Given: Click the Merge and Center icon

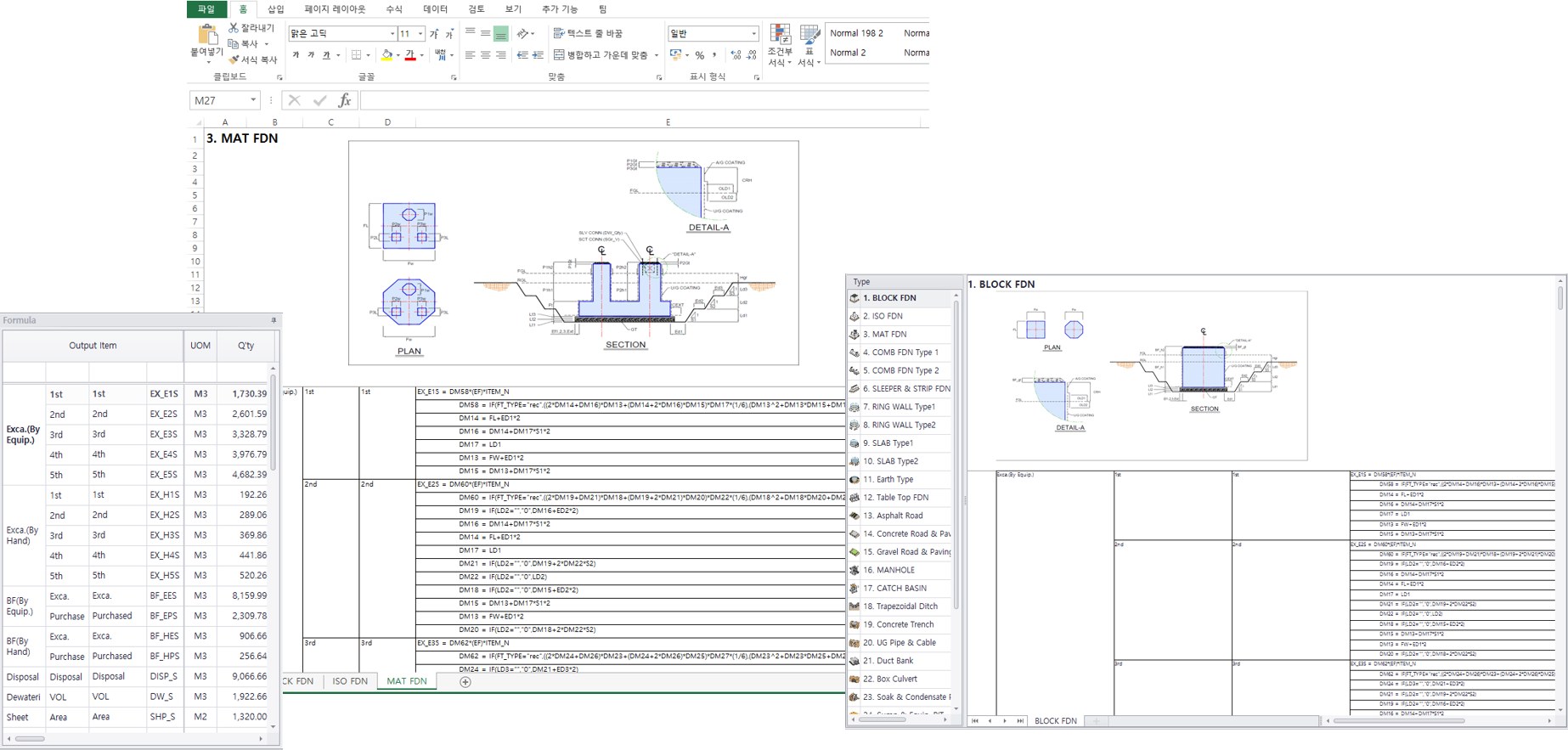Looking at the screenshot, I should tap(559, 55).
